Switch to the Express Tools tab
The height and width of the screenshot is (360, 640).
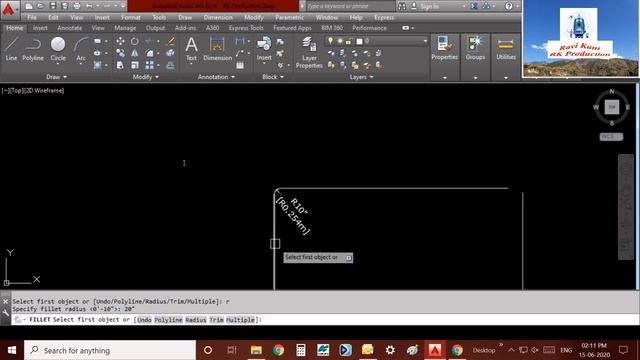(246, 28)
